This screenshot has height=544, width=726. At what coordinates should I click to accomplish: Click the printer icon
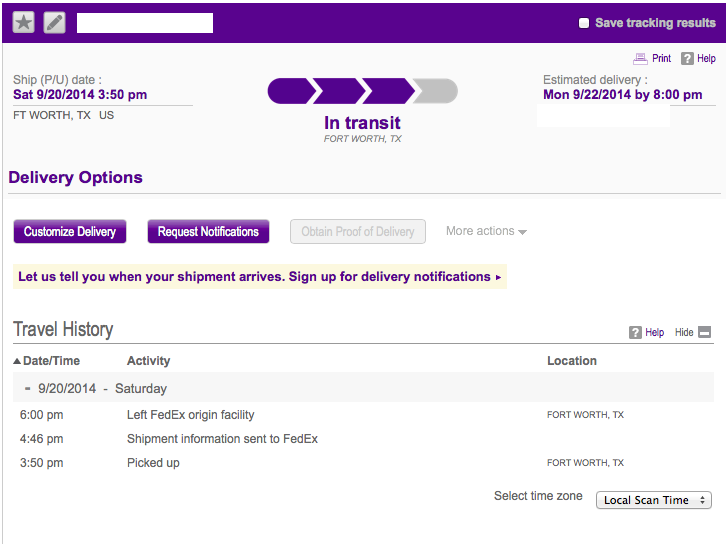coord(640,58)
